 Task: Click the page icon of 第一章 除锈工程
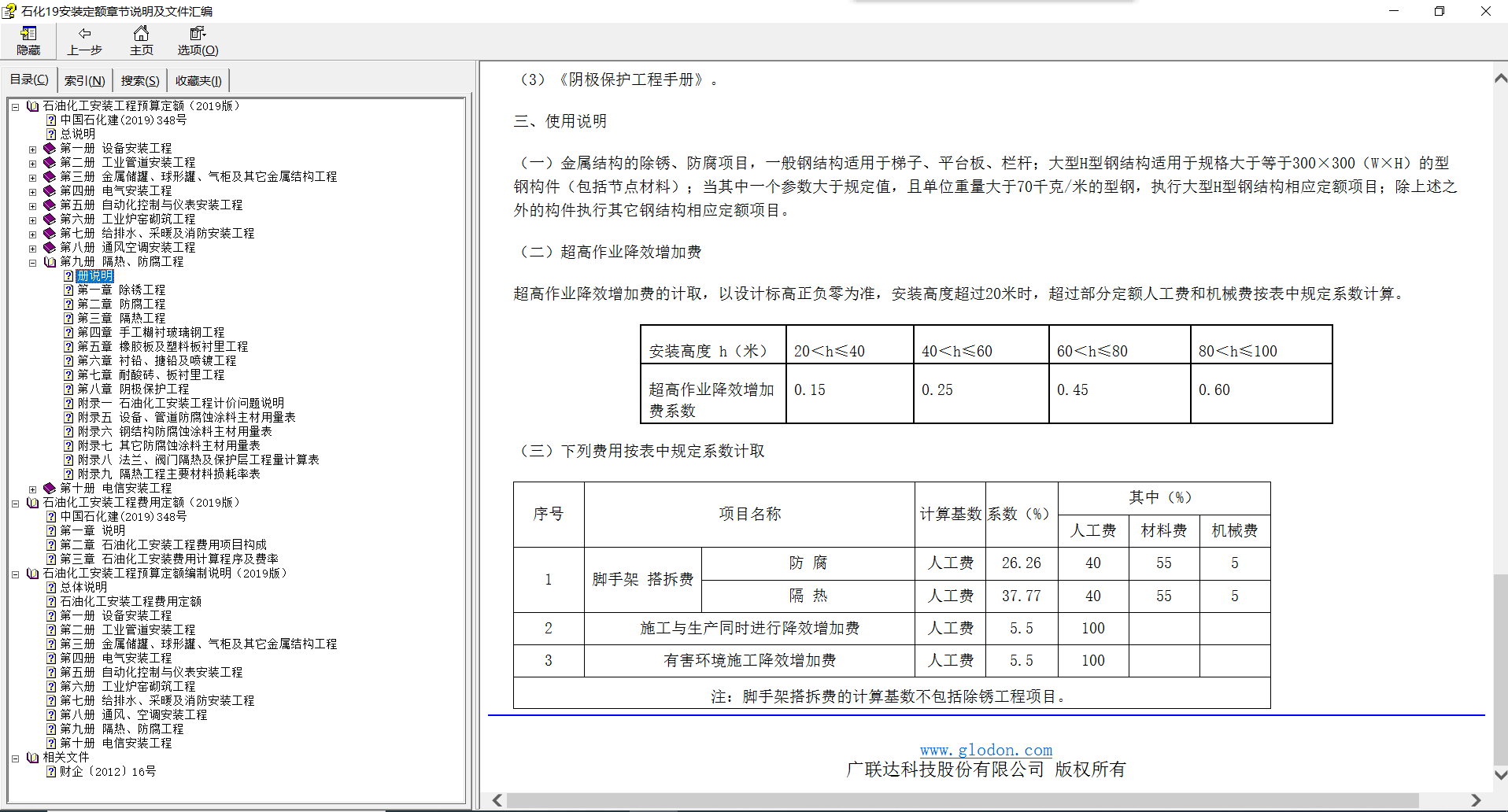[68, 290]
